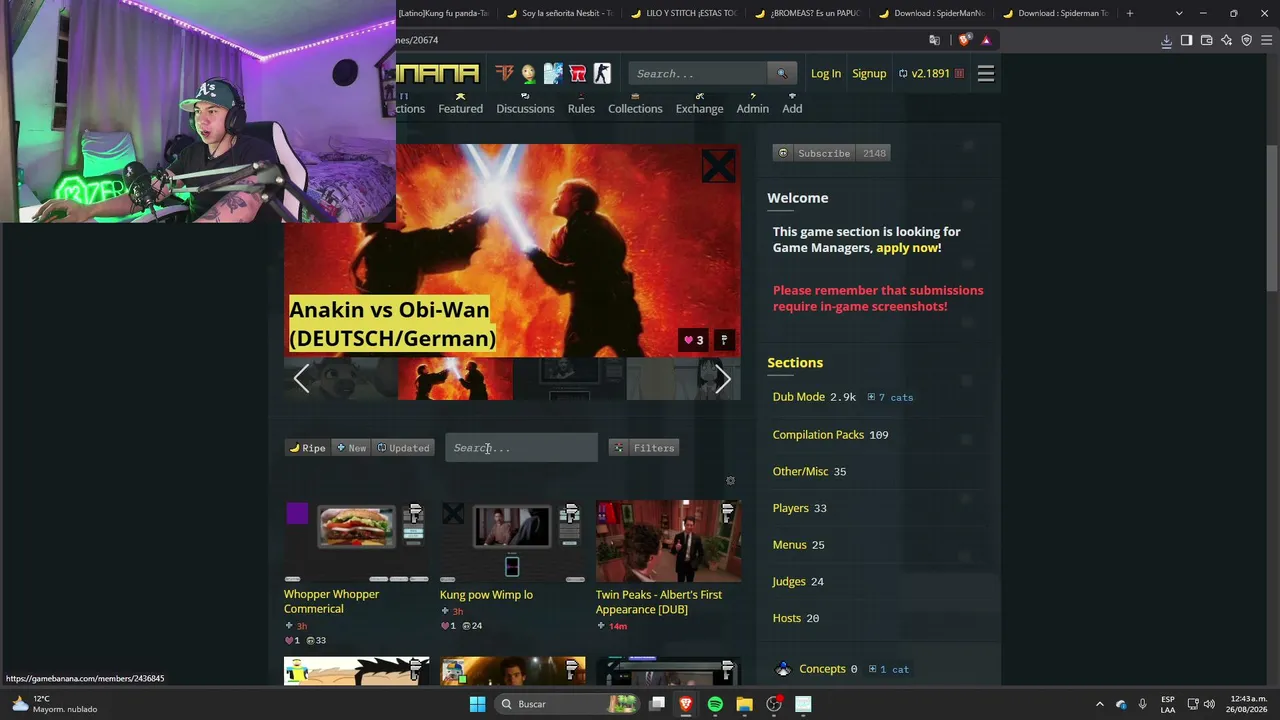The width and height of the screenshot is (1280, 720).
Task: Switch to the '¿BROMEAS? Es un PAPUC' tab
Action: coord(808,13)
